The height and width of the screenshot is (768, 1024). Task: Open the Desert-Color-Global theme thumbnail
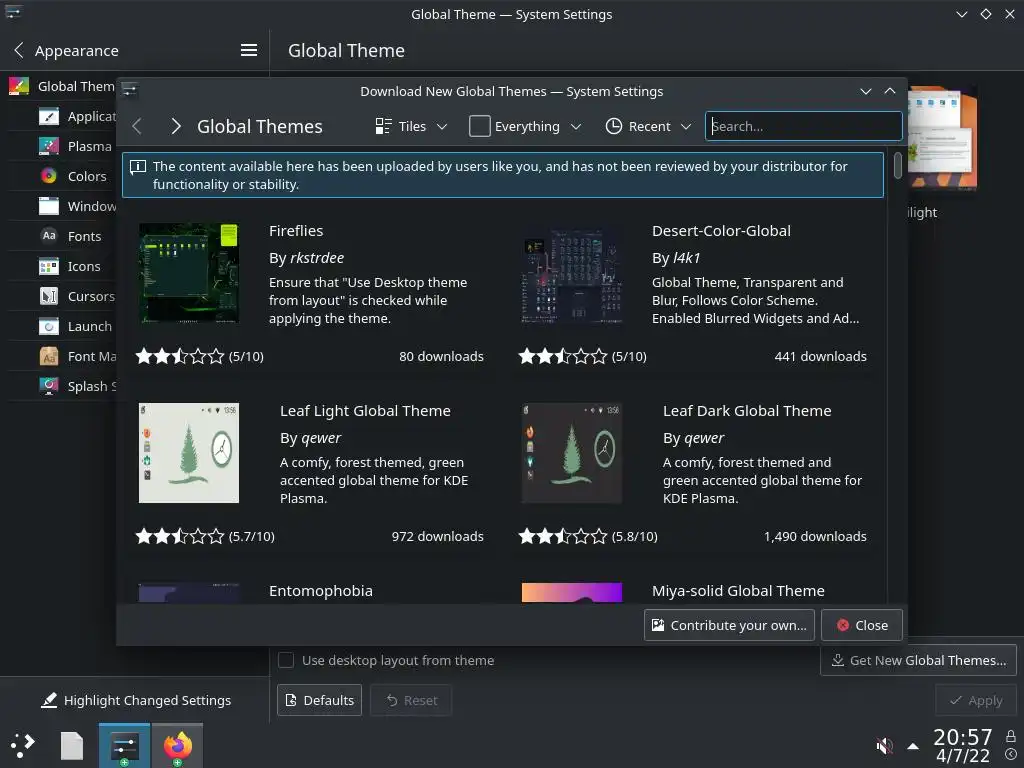click(571, 273)
